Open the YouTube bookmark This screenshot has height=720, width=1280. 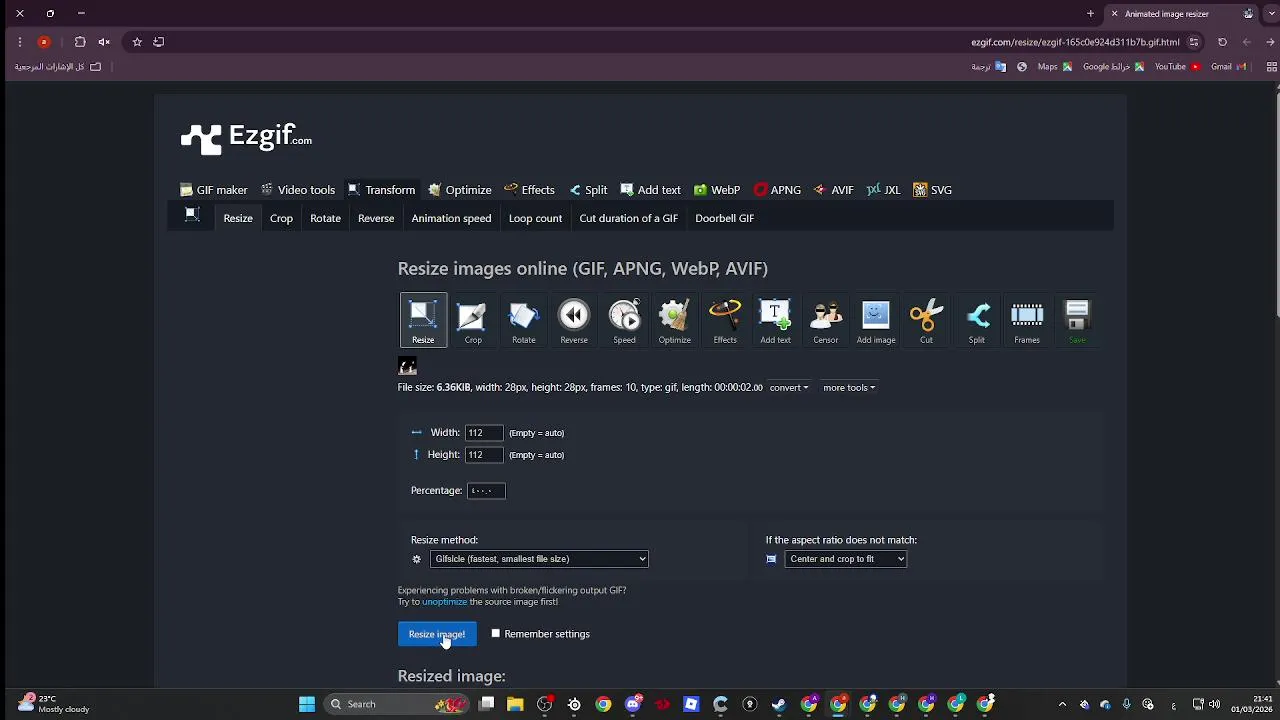point(1177,67)
